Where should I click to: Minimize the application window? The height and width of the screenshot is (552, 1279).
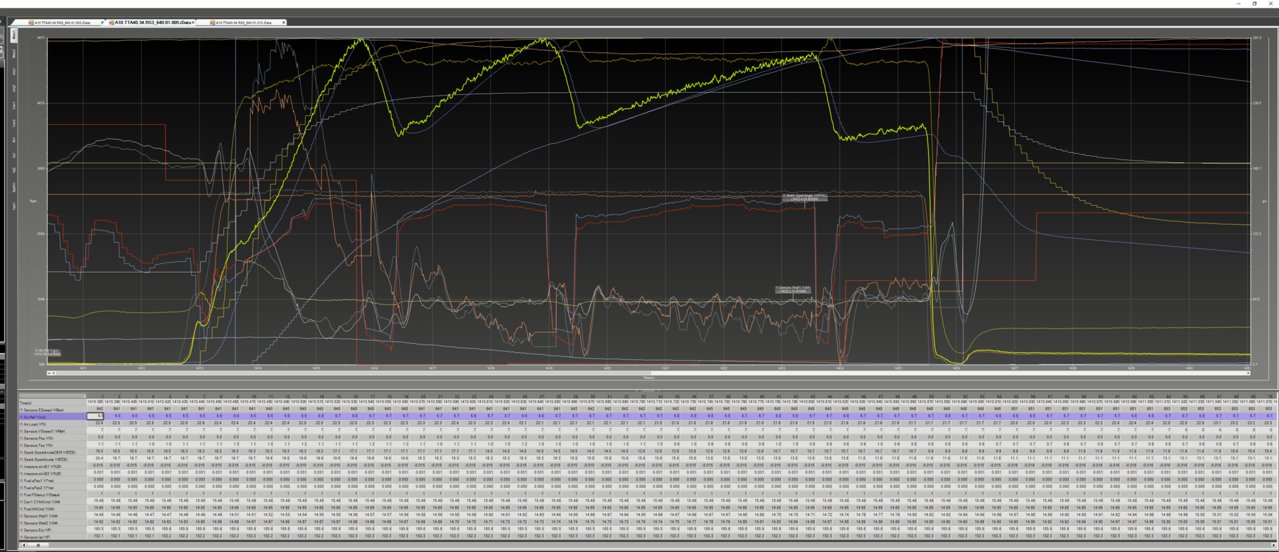(x=1238, y=4)
